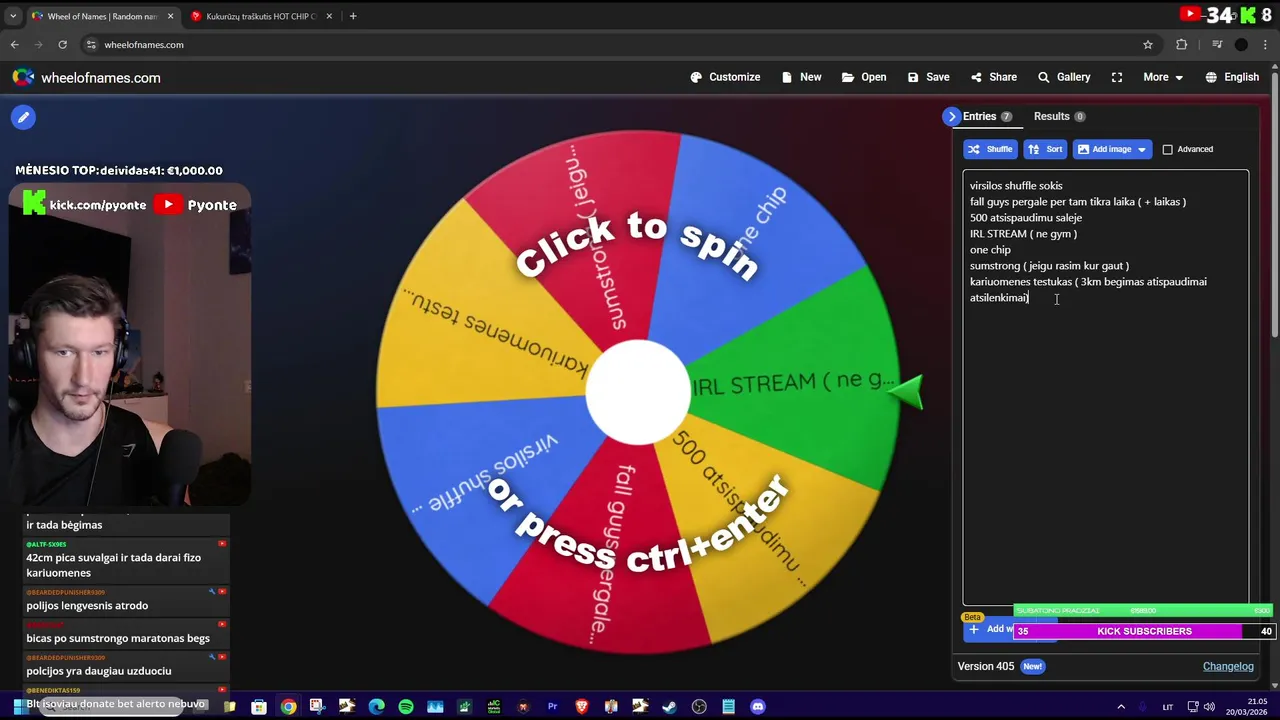The width and height of the screenshot is (1280, 720).
Task: Bookmark this page with star icon
Action: [1148, 44]
